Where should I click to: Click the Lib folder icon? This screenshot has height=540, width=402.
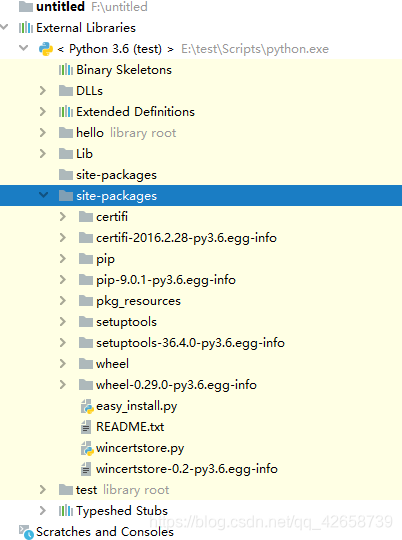(66, 154)
